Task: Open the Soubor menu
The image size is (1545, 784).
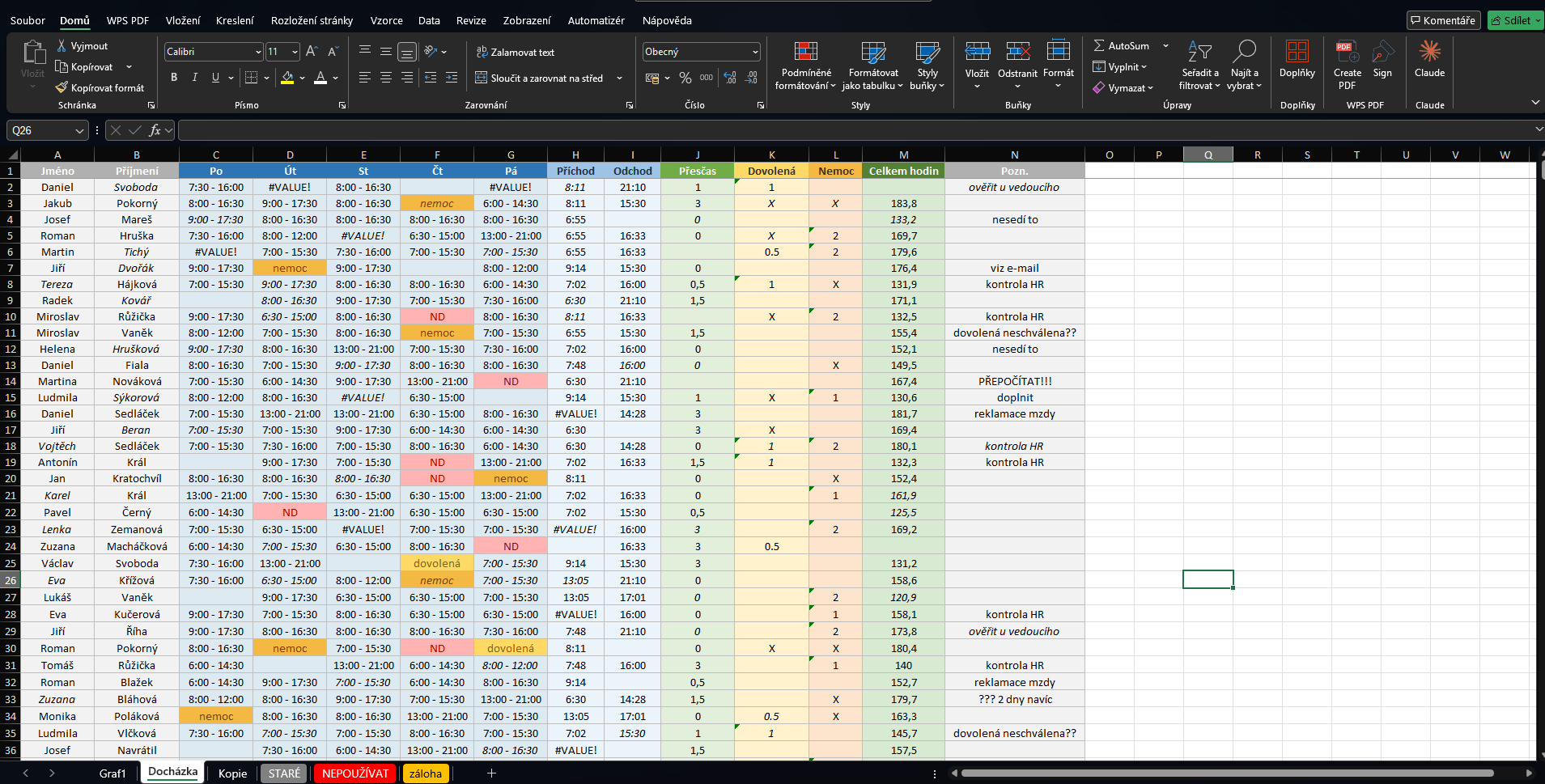Action: pyautogui.click(x=28, y=20)
